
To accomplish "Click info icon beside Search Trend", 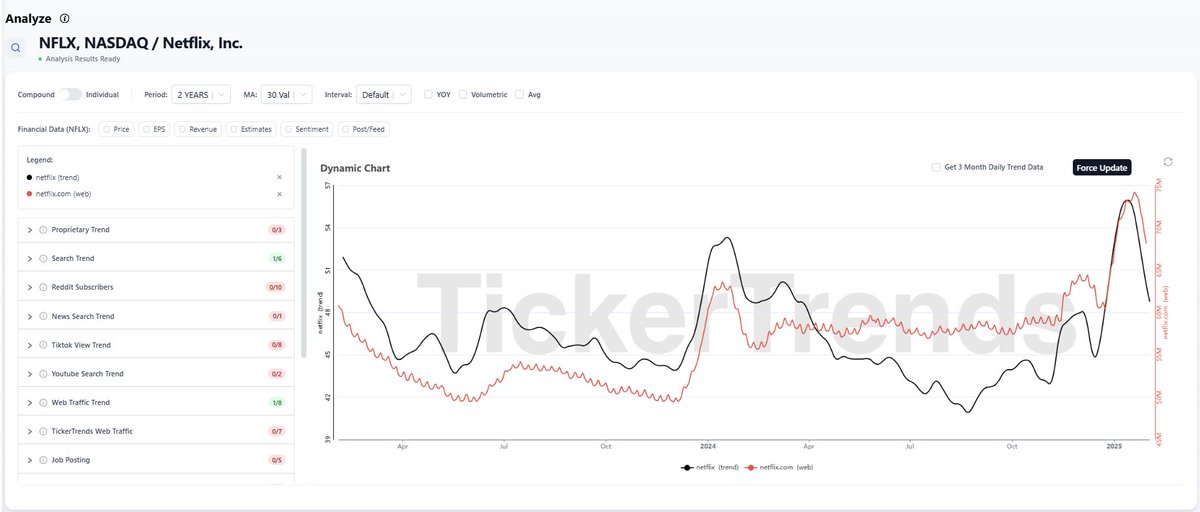I will coord(44,259).
